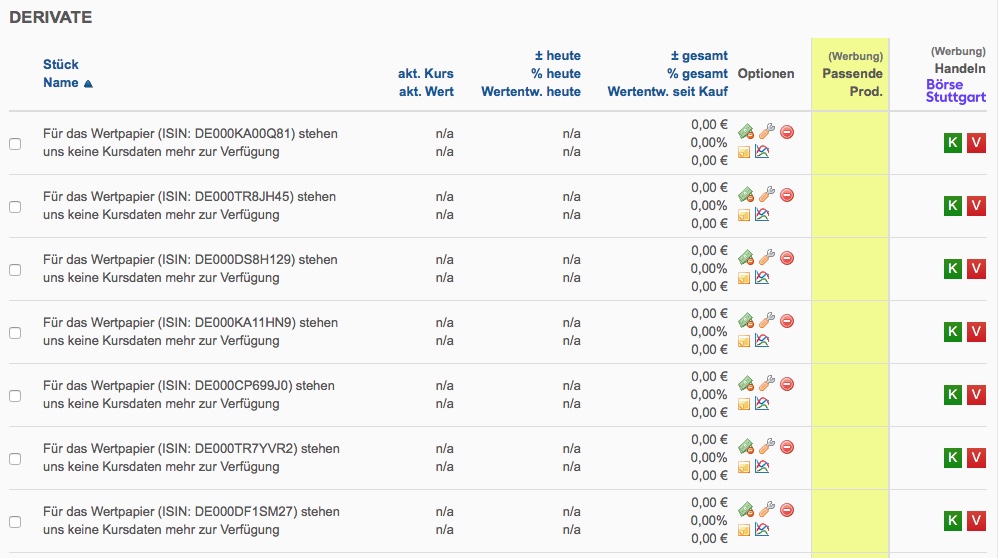Open the wrench edit icon for DE000DF1SM27
1007x558 pixels.
pyautogui.click(x=767, y=509)
